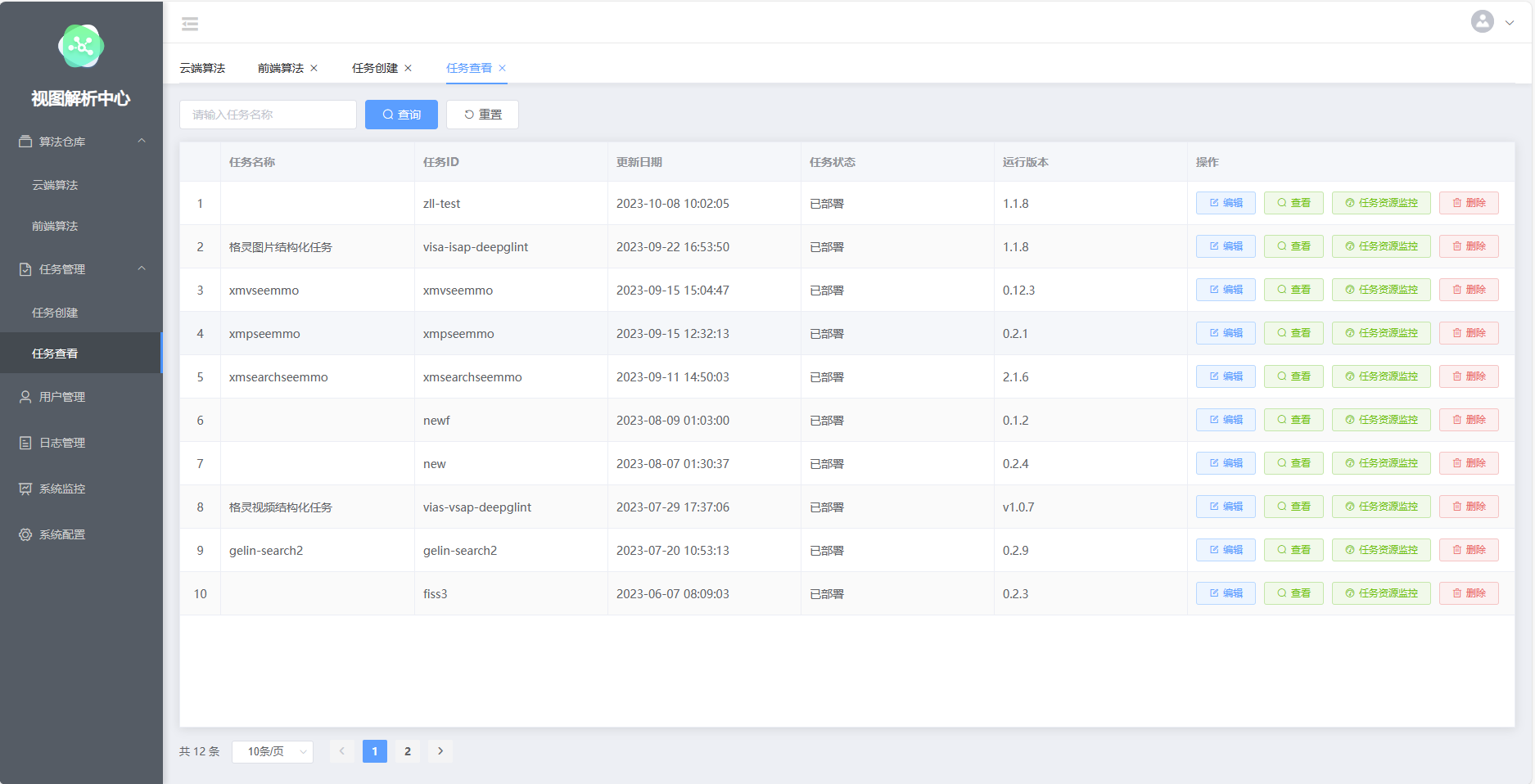Viewport: 1535px width, 784px height.
Task: Open 任务资源监控 for vias-vsap-deepglint
Action: point(1381,507)
